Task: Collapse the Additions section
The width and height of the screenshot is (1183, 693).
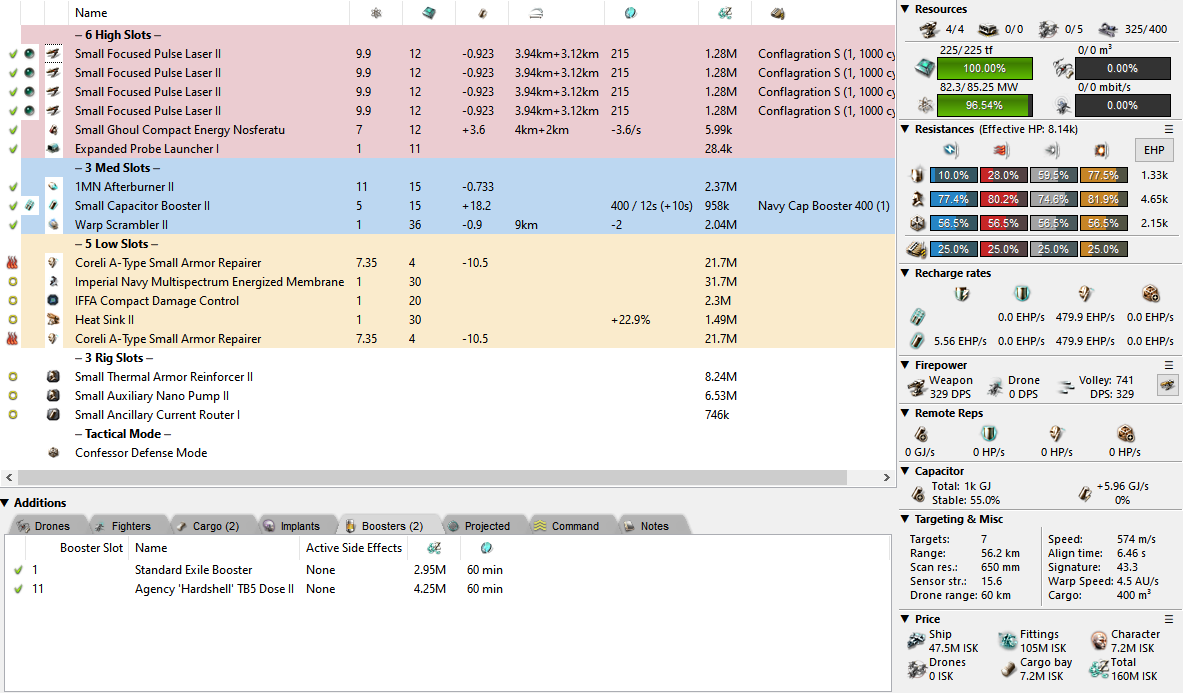Action: tap(6, 503)
